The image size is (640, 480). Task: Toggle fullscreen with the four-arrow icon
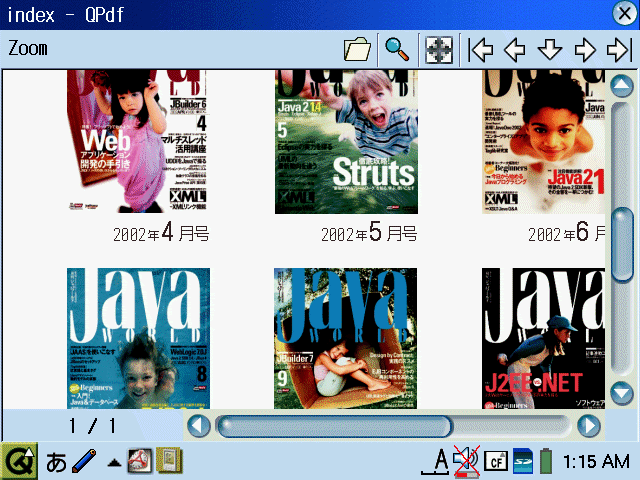click(x=439, y=50)
